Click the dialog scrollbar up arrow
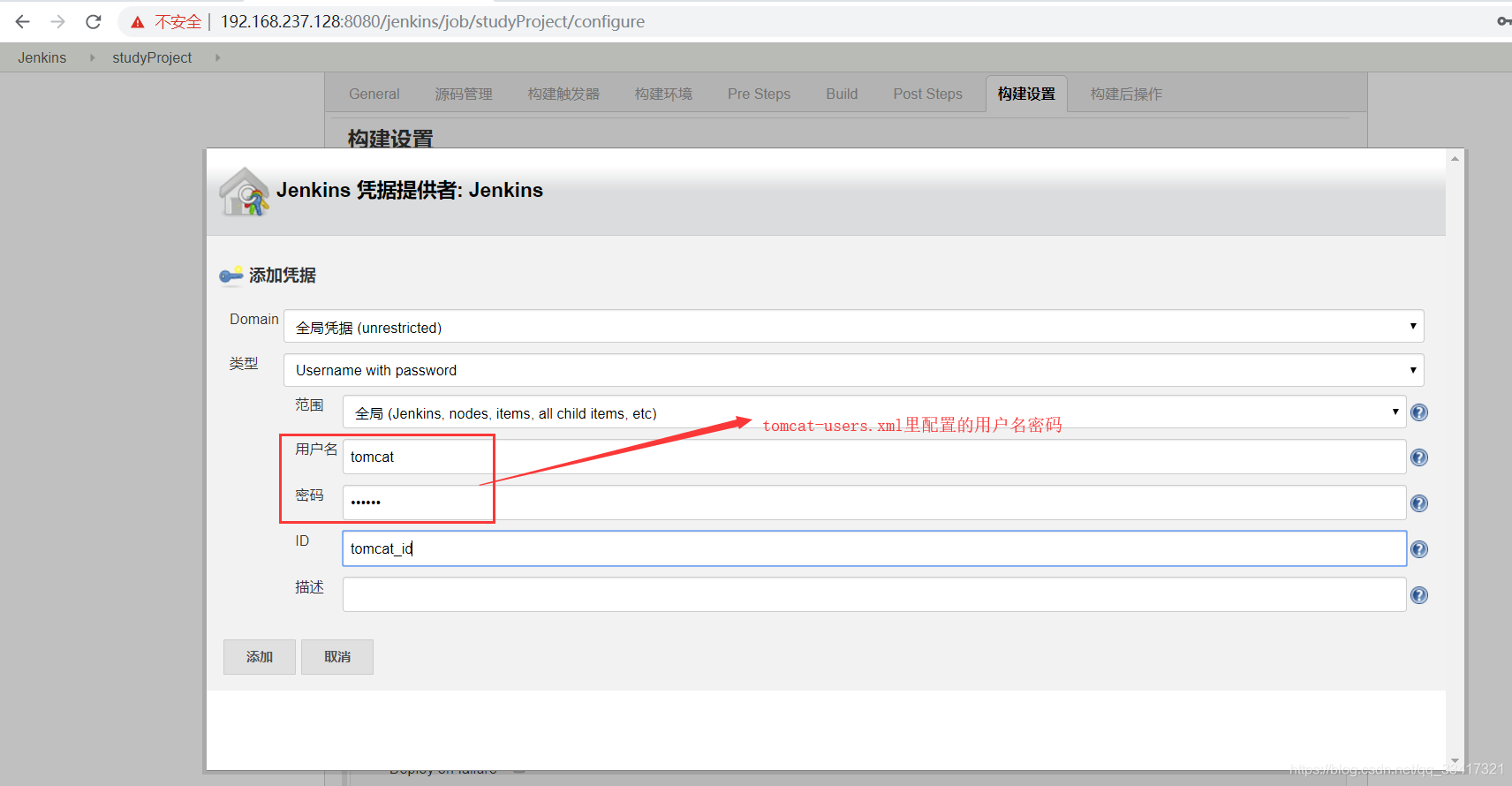 [1455, 159]
